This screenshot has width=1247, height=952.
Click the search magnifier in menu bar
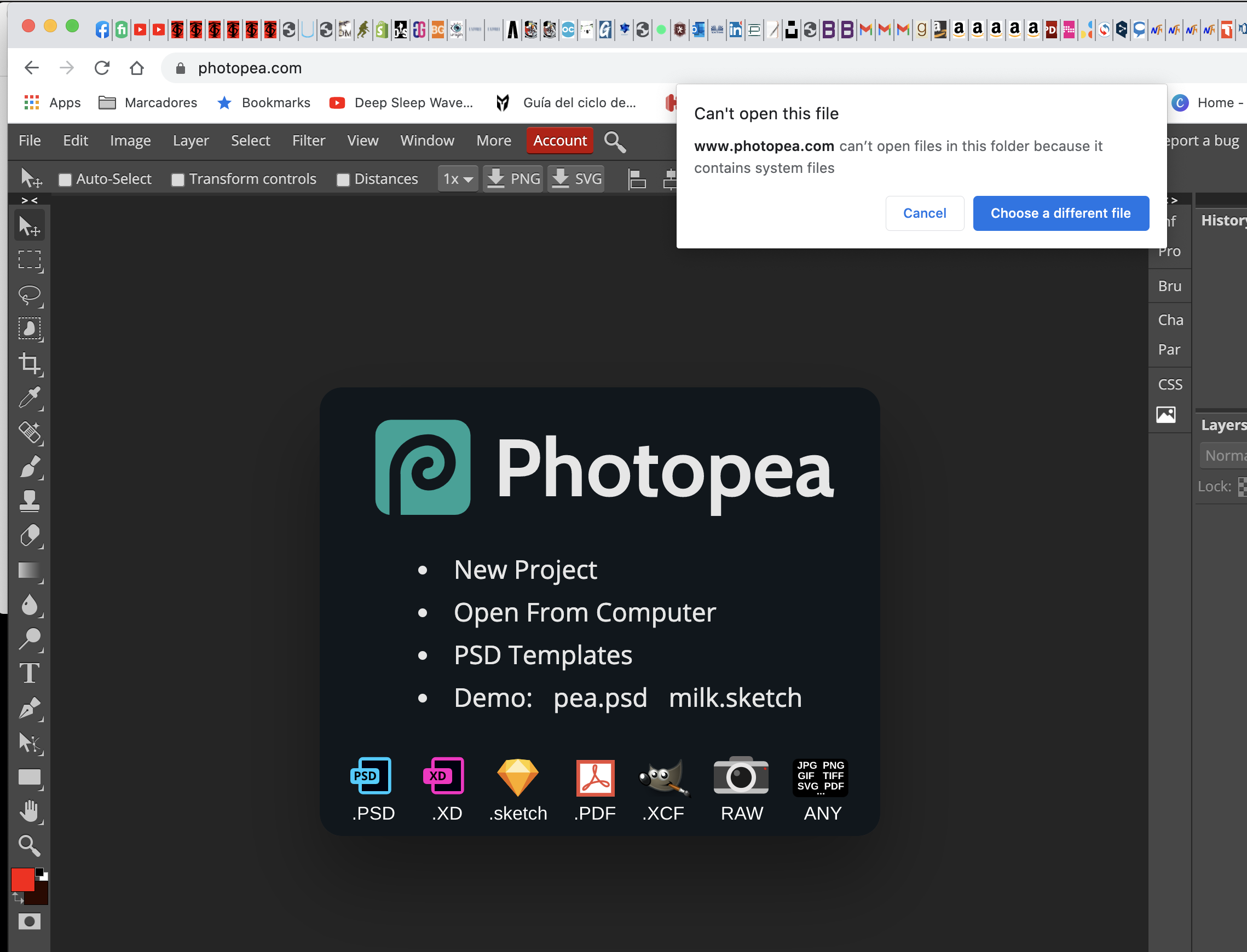click(x=615, y=142)
